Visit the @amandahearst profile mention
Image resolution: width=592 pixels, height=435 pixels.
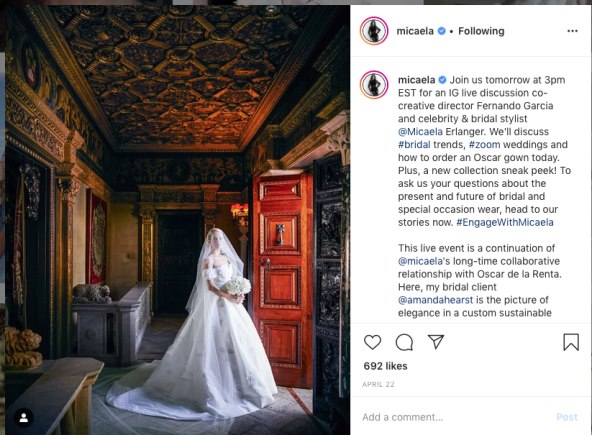(435, 300)
